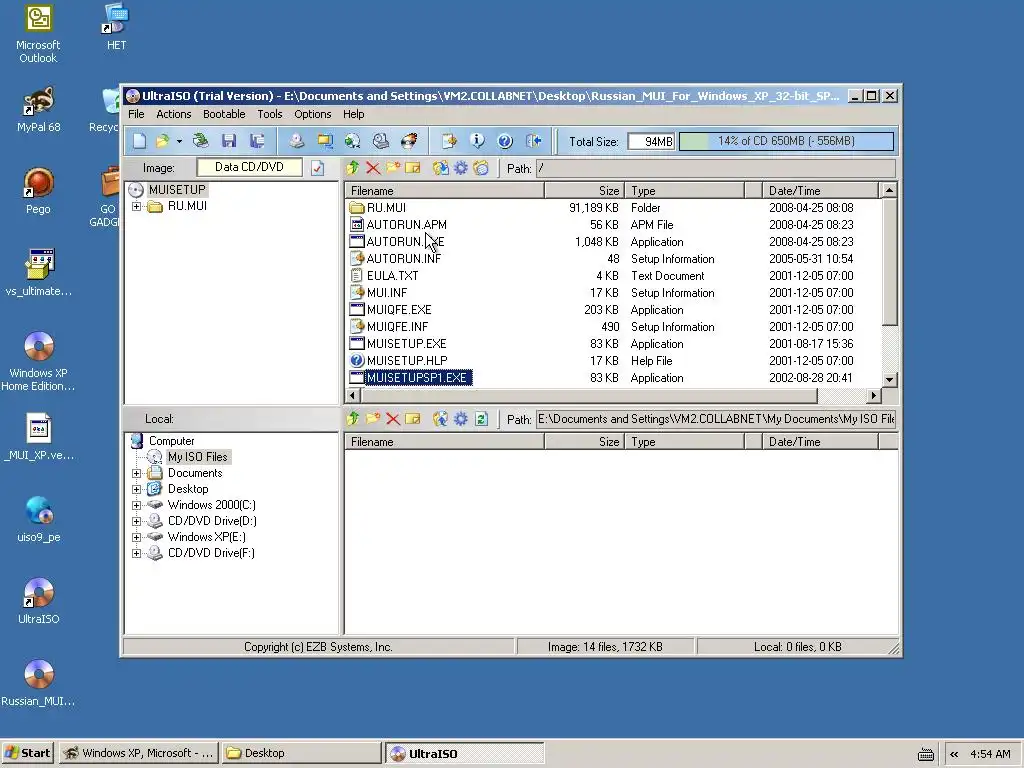
Task: Click the Compress ISO toolbar icon
Action: 325,141
